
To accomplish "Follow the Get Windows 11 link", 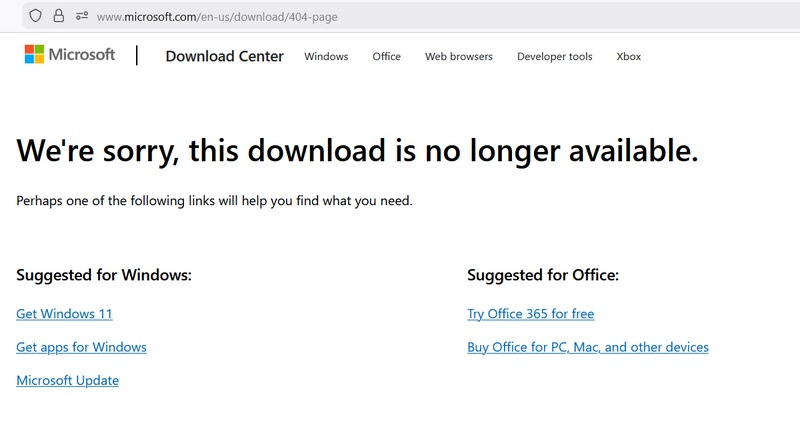I will tap(64, 314).
